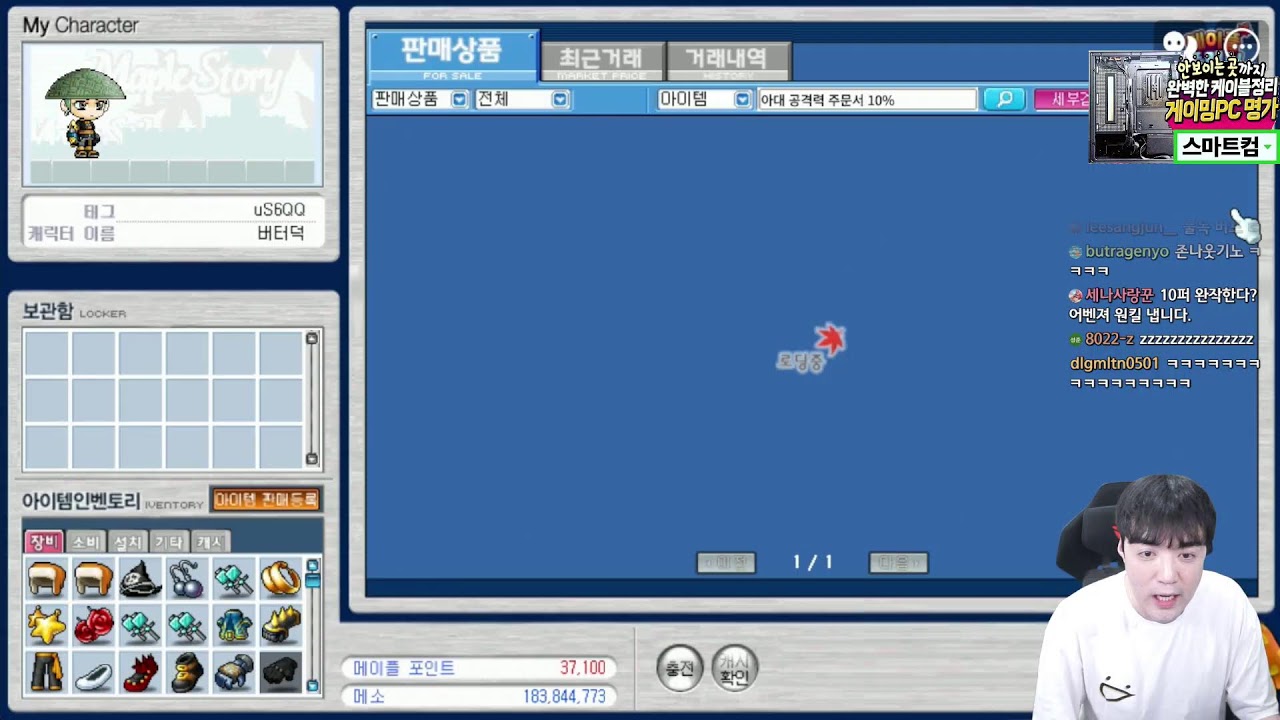Screen dimensions: 1280x720
Task: Click the 캐시 확인 round button
Action: click(735, 668)
